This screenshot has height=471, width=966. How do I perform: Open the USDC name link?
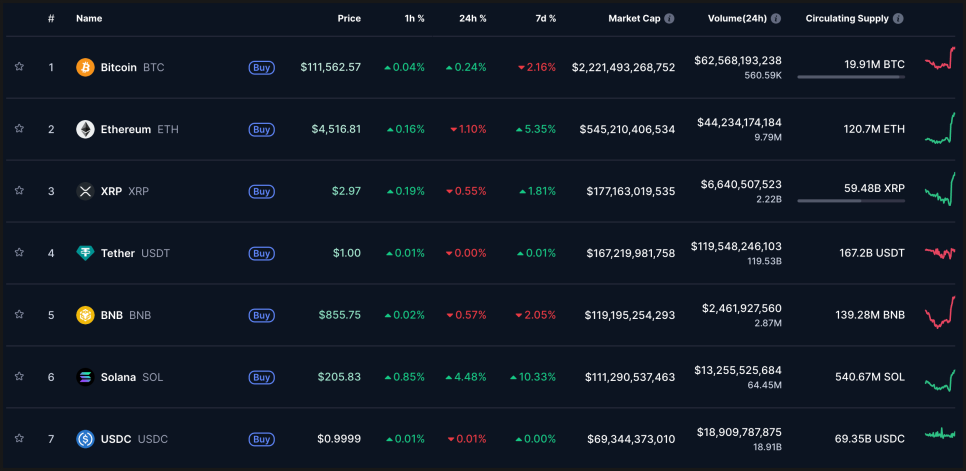click(134, 439)
